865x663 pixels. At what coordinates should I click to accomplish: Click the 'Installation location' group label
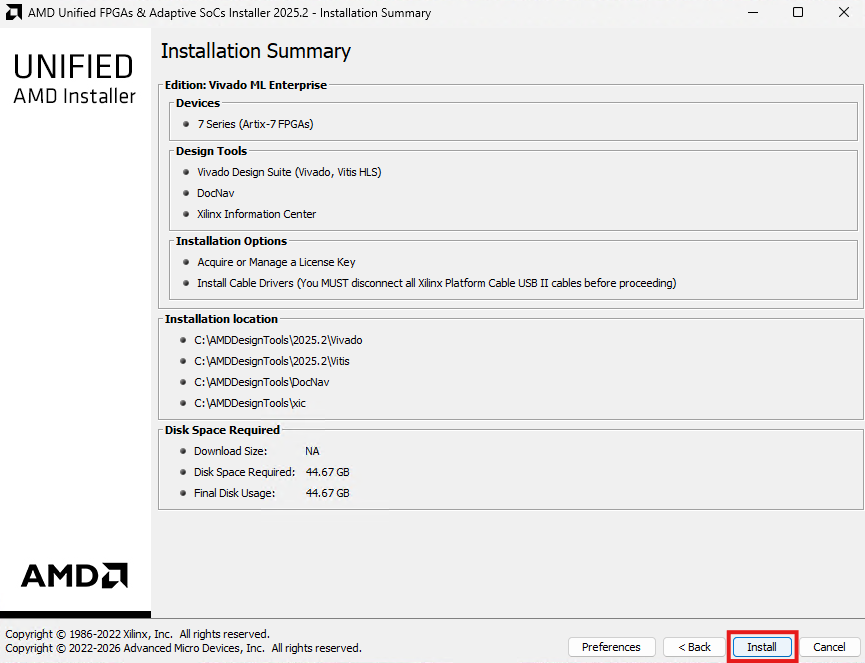click(221, 319)
